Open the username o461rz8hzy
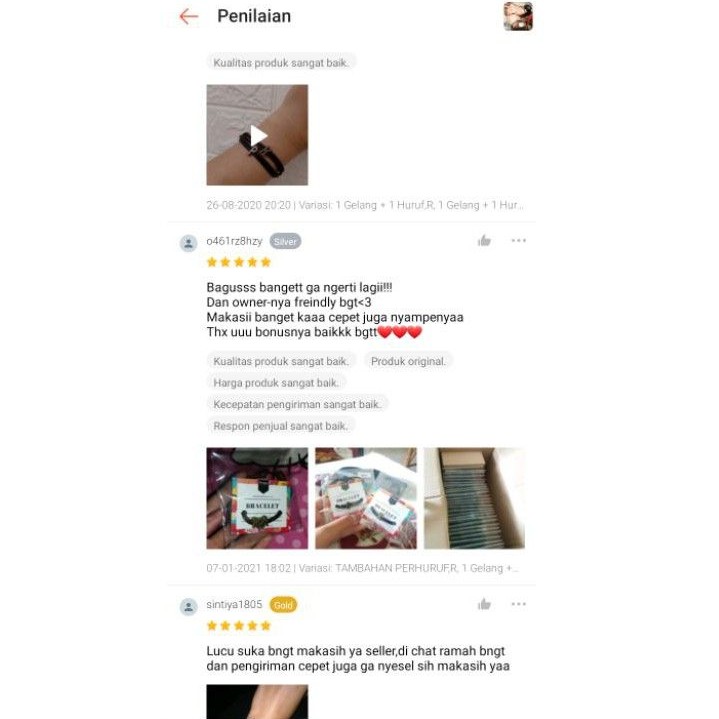 (x=234, y=241)
